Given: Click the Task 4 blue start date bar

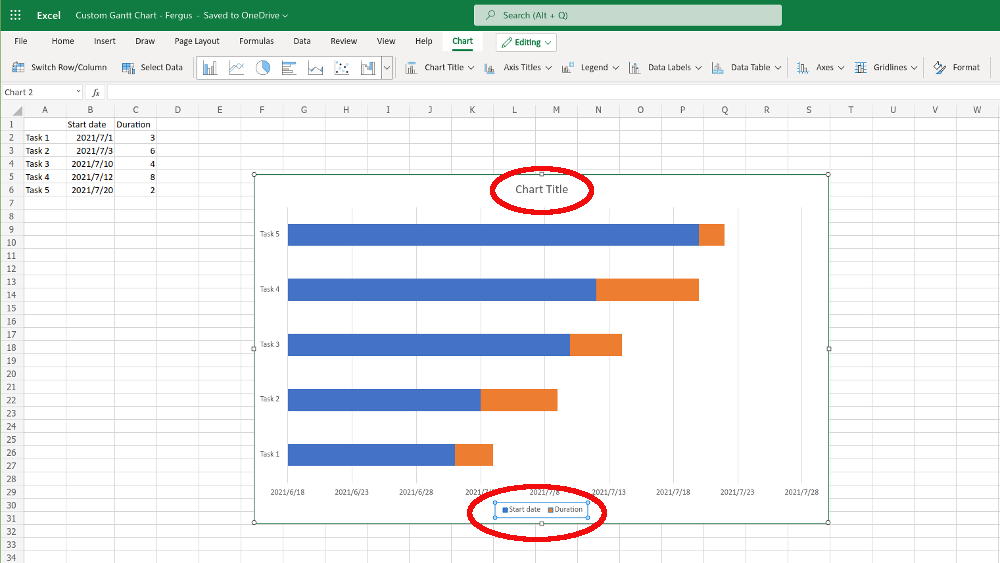Looking at the screenshot, I should tap(441, 289).
